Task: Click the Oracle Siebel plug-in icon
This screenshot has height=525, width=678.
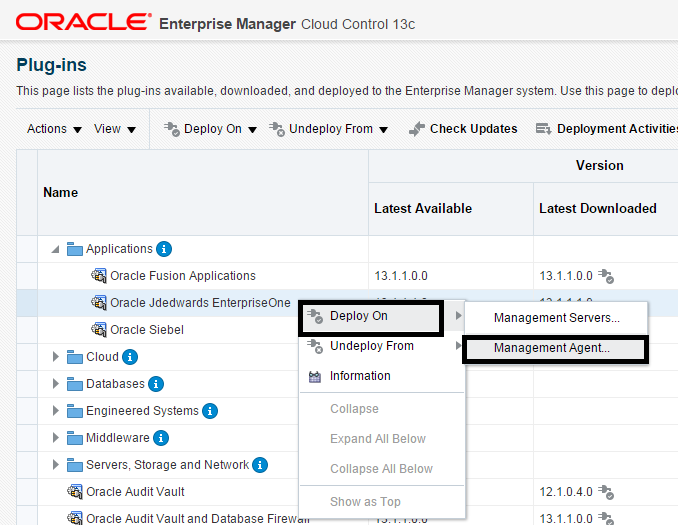Action: coord(99,330)
